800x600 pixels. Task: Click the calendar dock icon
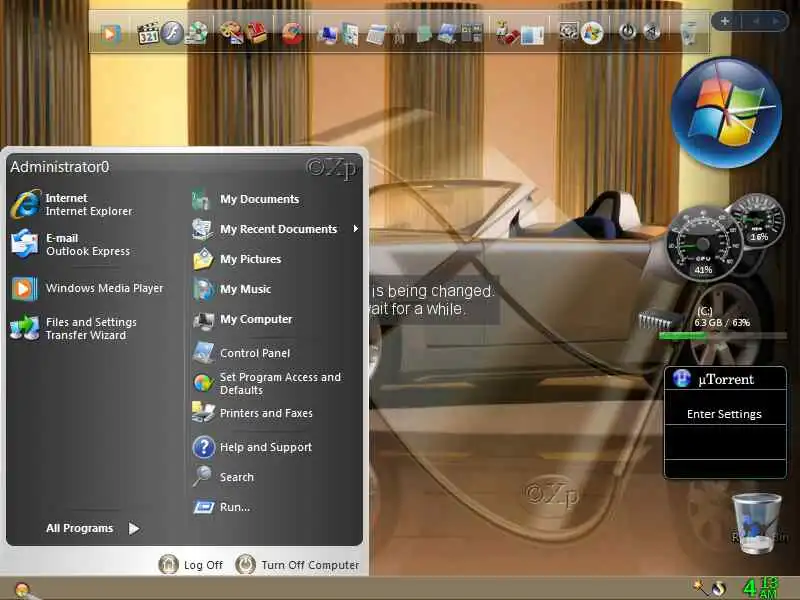(376, 35)
